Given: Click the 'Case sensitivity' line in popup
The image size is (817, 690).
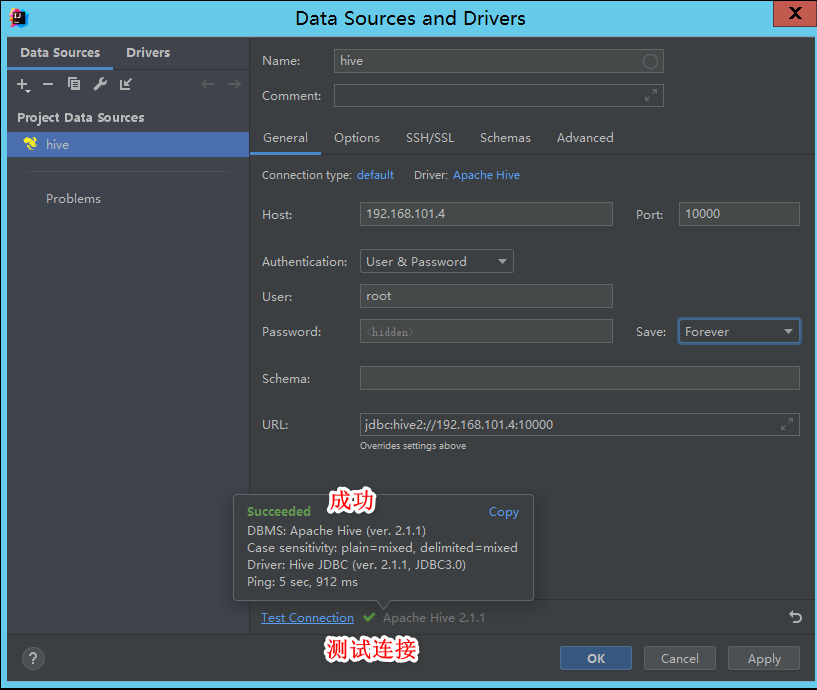Looking at the screenshot, I should (382, 548).
